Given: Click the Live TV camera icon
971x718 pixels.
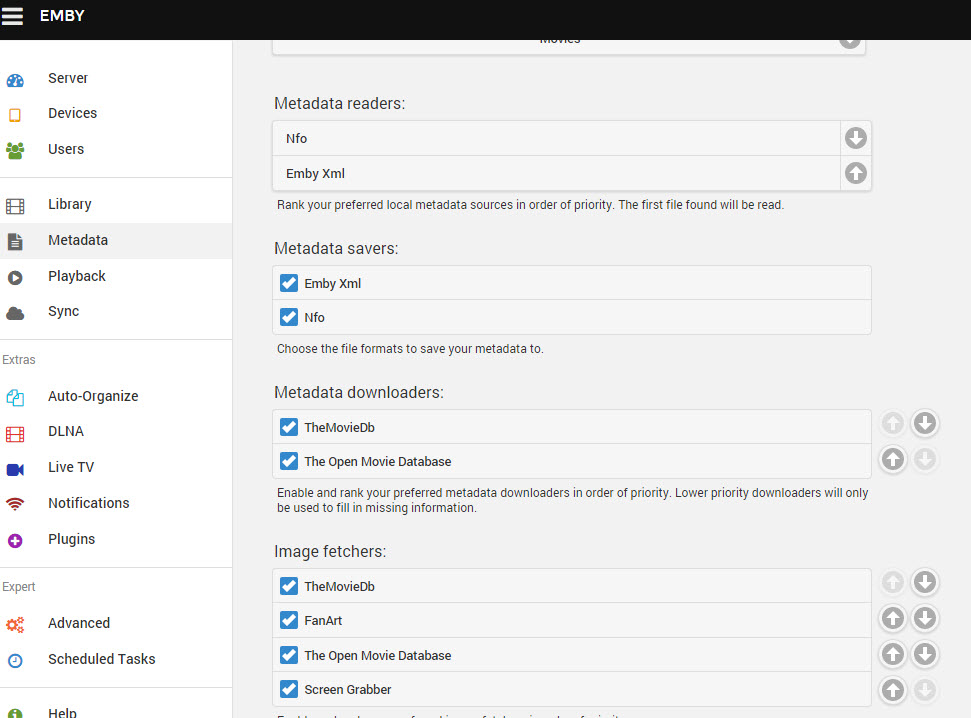Looking at the screenshot, I should point(15,468).
